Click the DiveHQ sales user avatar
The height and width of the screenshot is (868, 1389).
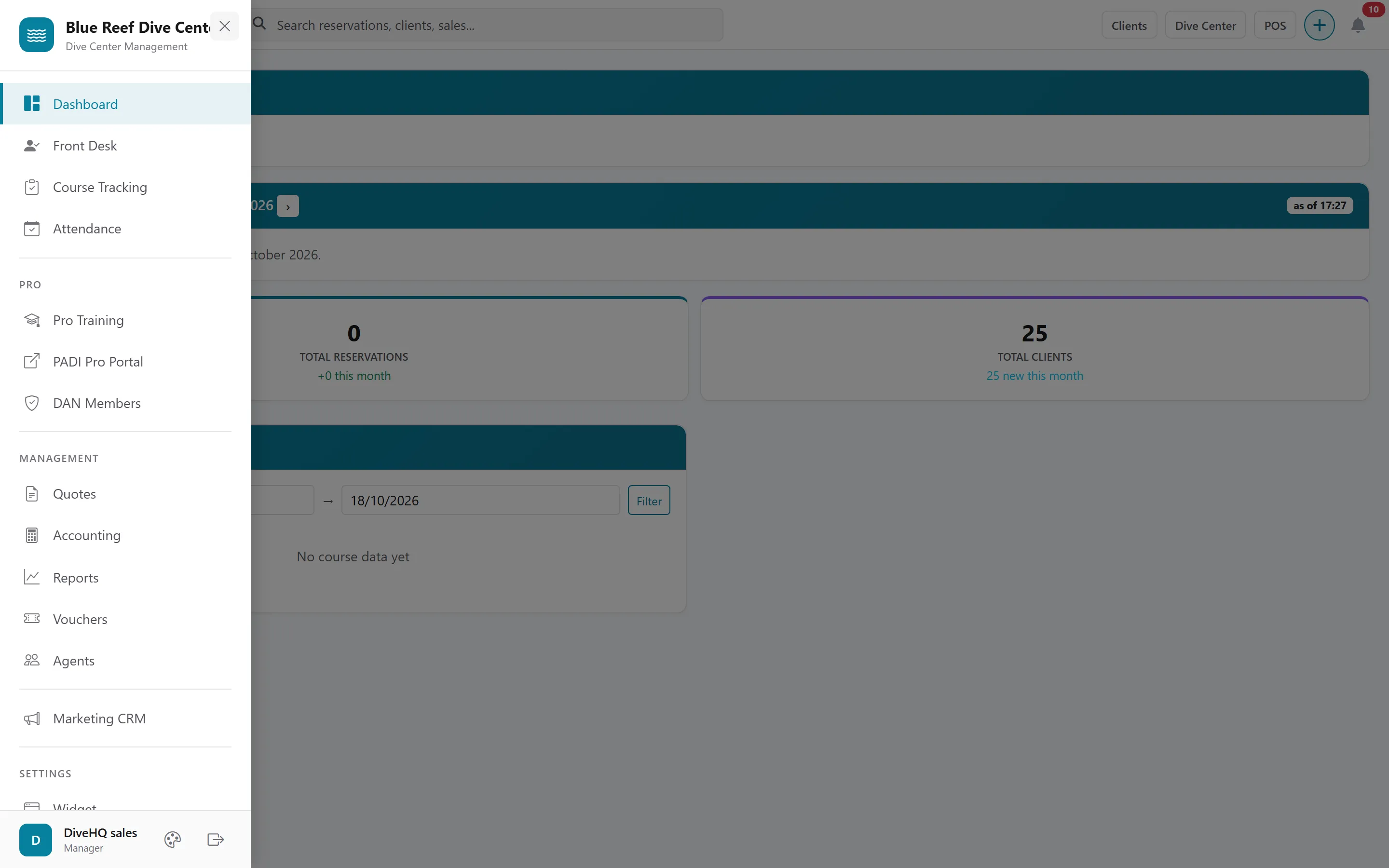click(x=36, y=840)
